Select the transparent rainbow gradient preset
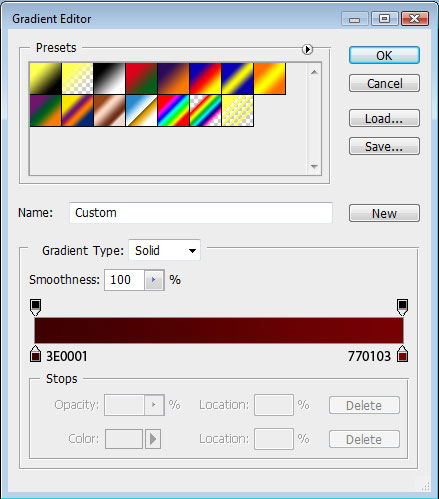The height and width of the screenshot is (499, 439). [x=206, y=111]
